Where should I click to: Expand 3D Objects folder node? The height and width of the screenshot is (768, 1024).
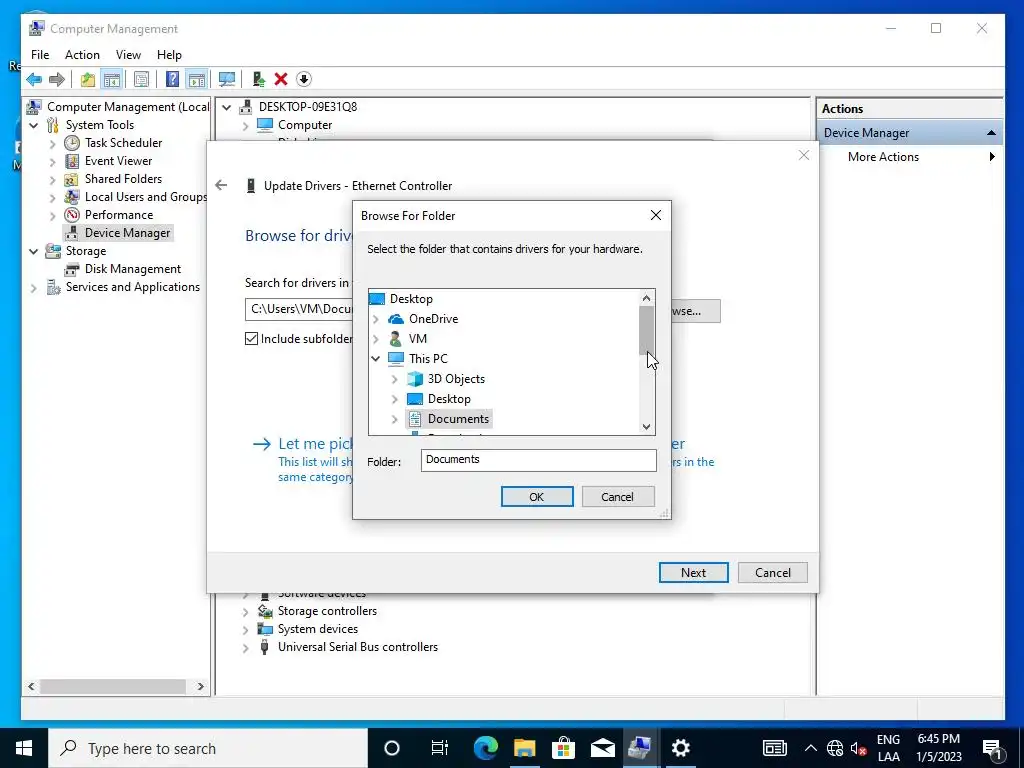pyautogui.click(x=394, y=379)
